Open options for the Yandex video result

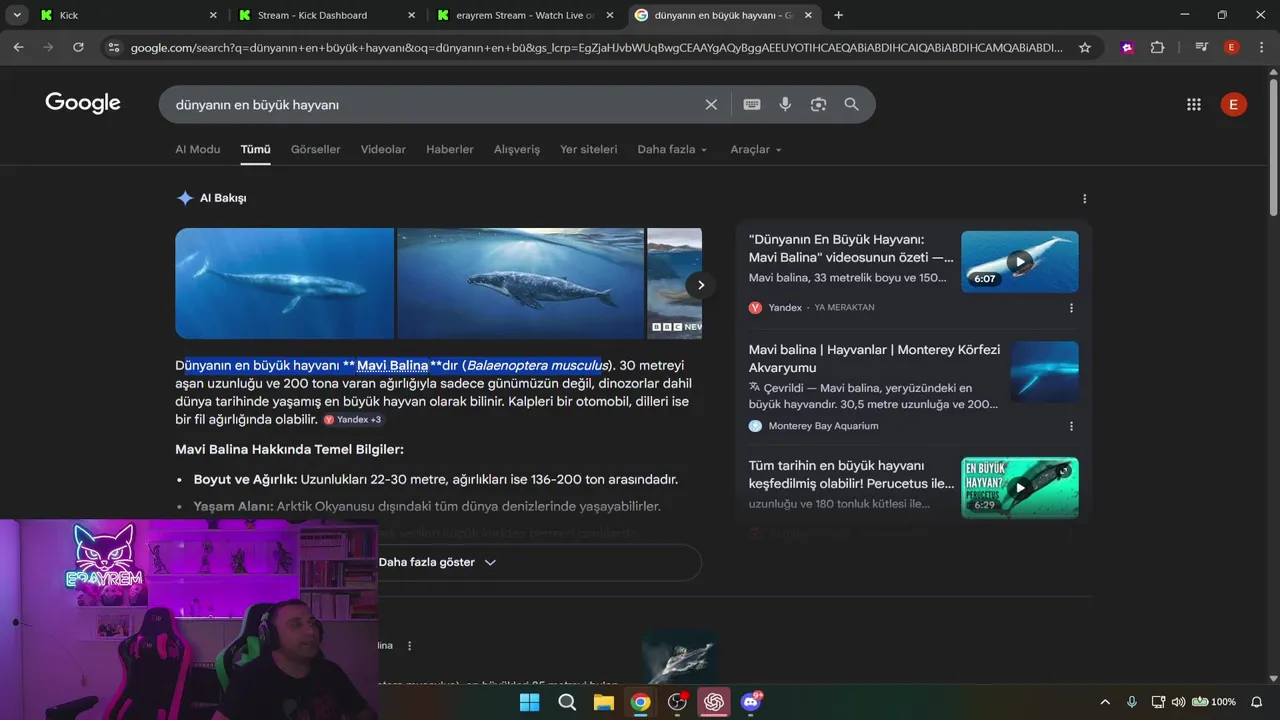(x=1071, y=308)
